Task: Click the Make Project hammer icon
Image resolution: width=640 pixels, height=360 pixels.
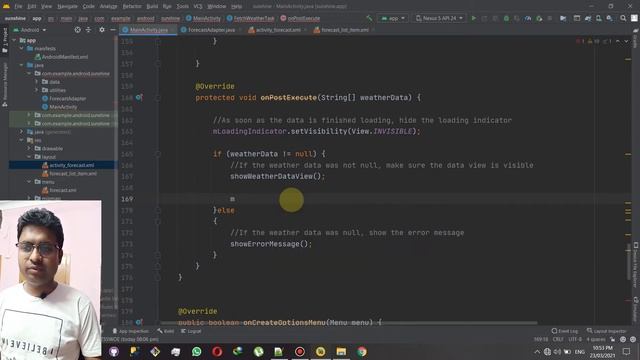Action: (369, 18)
